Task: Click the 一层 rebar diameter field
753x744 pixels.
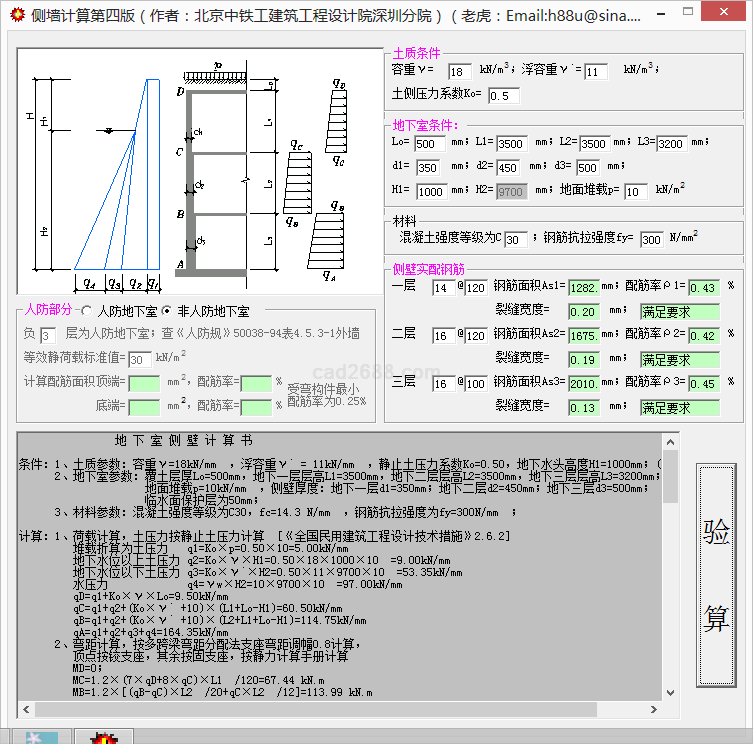Action: (442, 288)
